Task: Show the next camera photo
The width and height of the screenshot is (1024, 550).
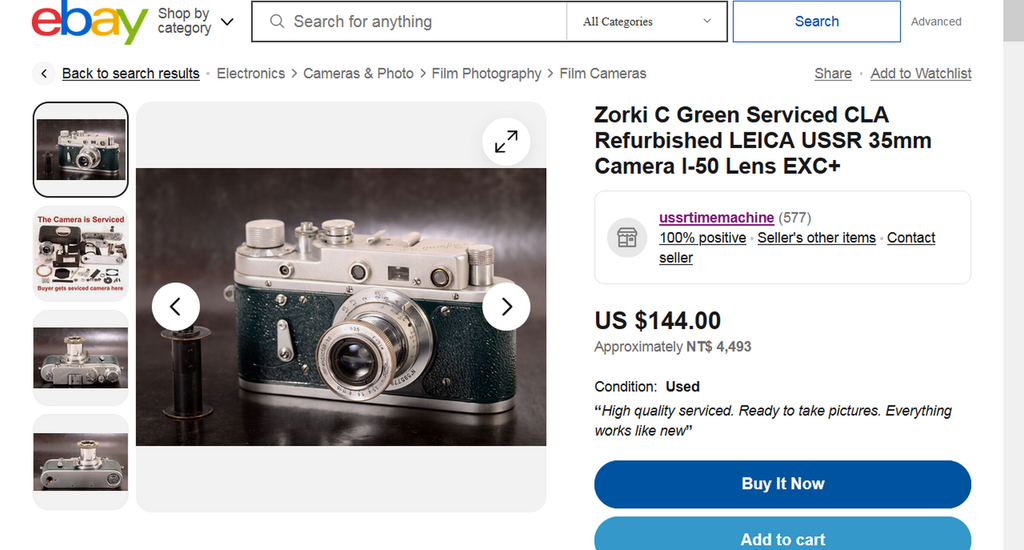Action: pyautogui.click(x=506, y=306)
